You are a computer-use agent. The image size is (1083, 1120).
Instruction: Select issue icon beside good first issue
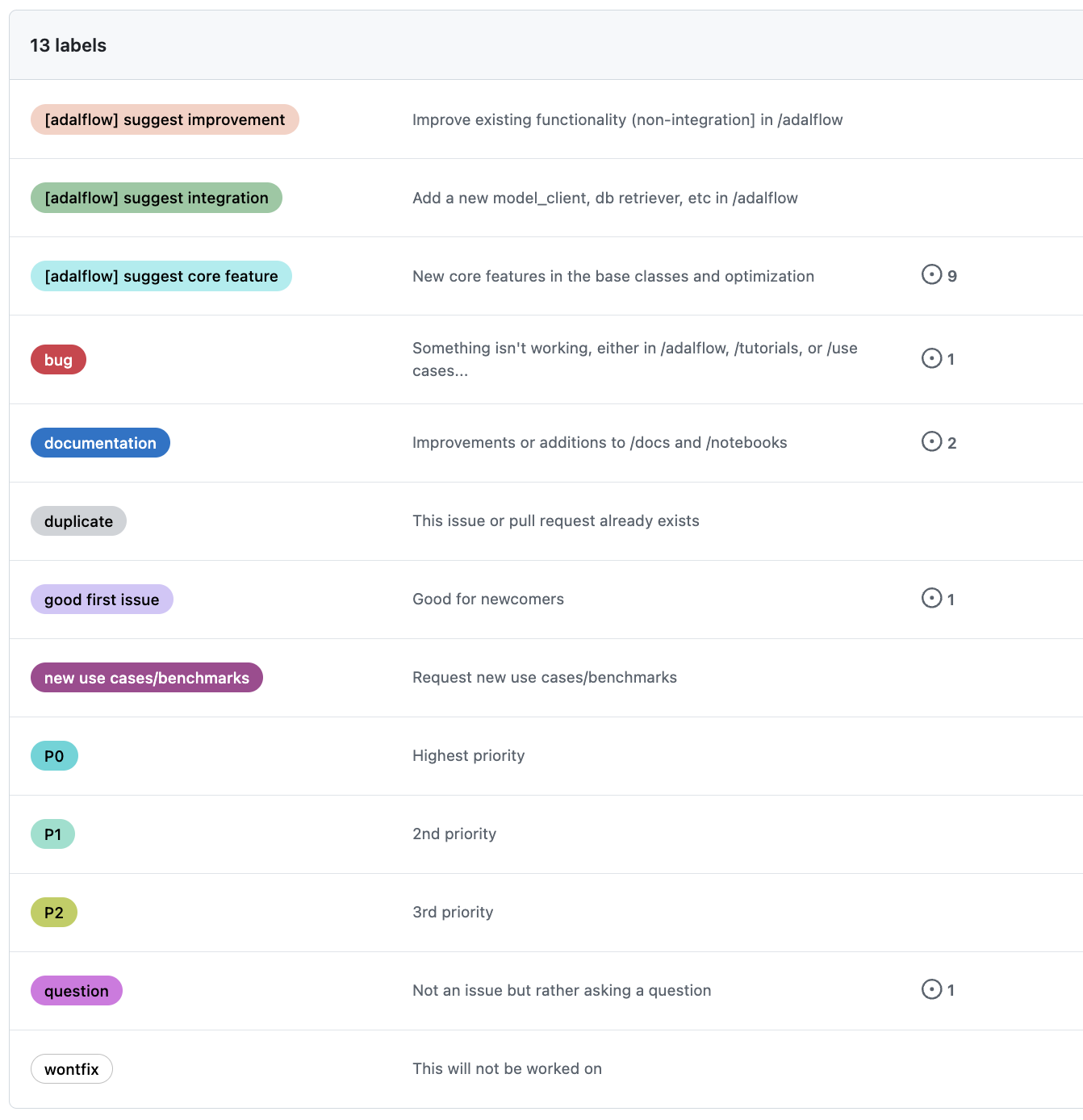(931, 599)
